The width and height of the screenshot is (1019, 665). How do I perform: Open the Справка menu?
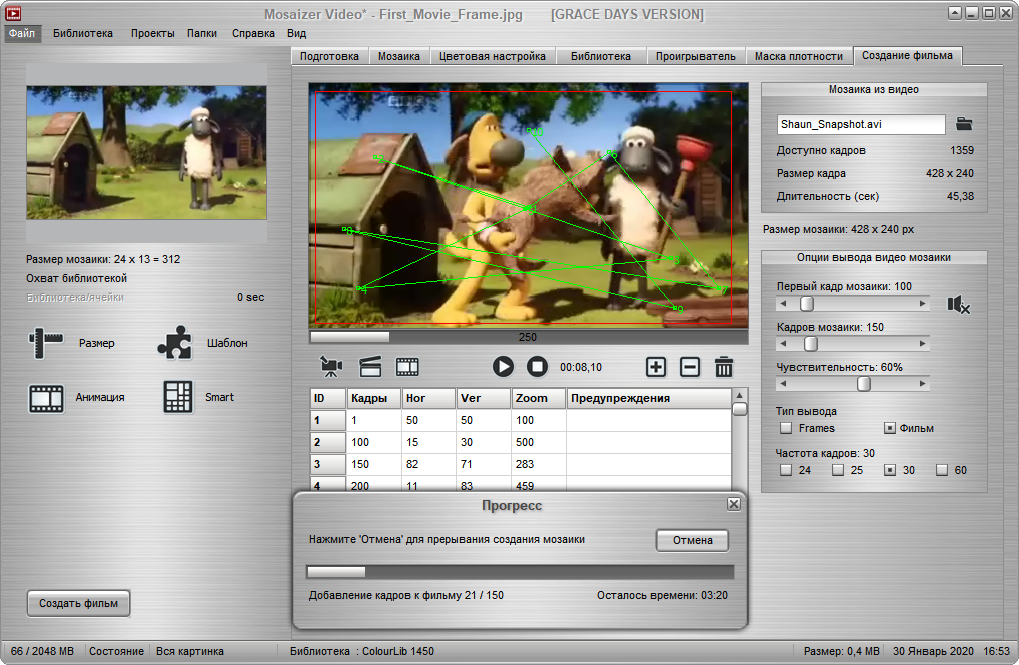coord(253,33)
